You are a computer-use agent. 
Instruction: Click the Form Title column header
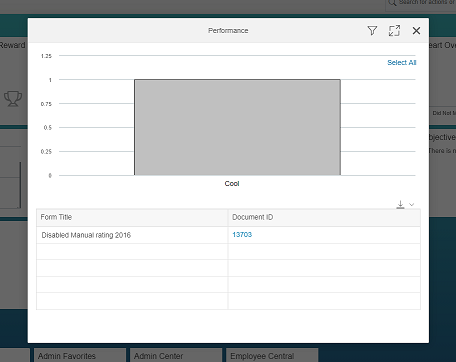tap(132, 217)
